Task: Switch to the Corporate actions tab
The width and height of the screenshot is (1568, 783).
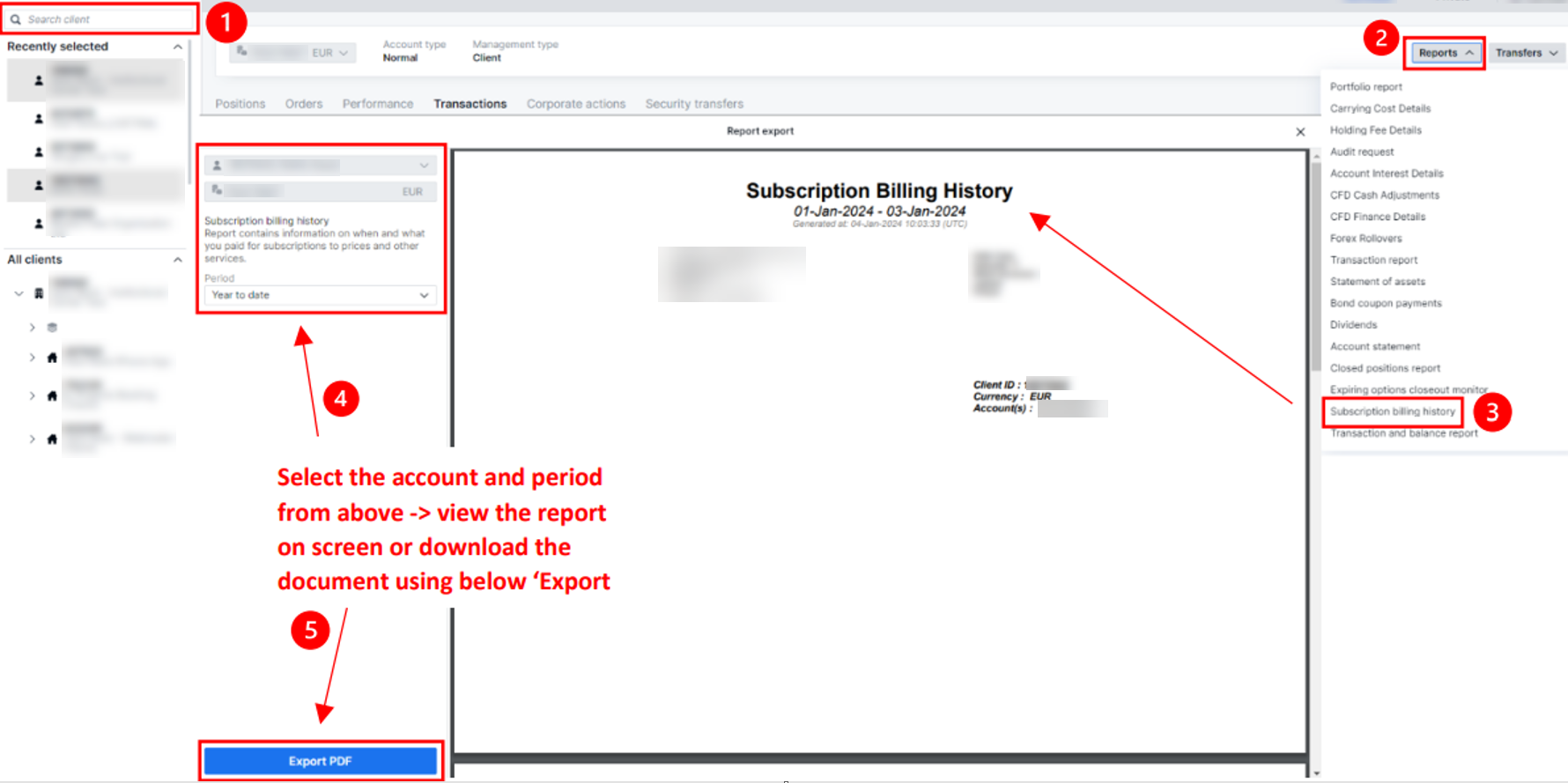Action: click(575, 104)
